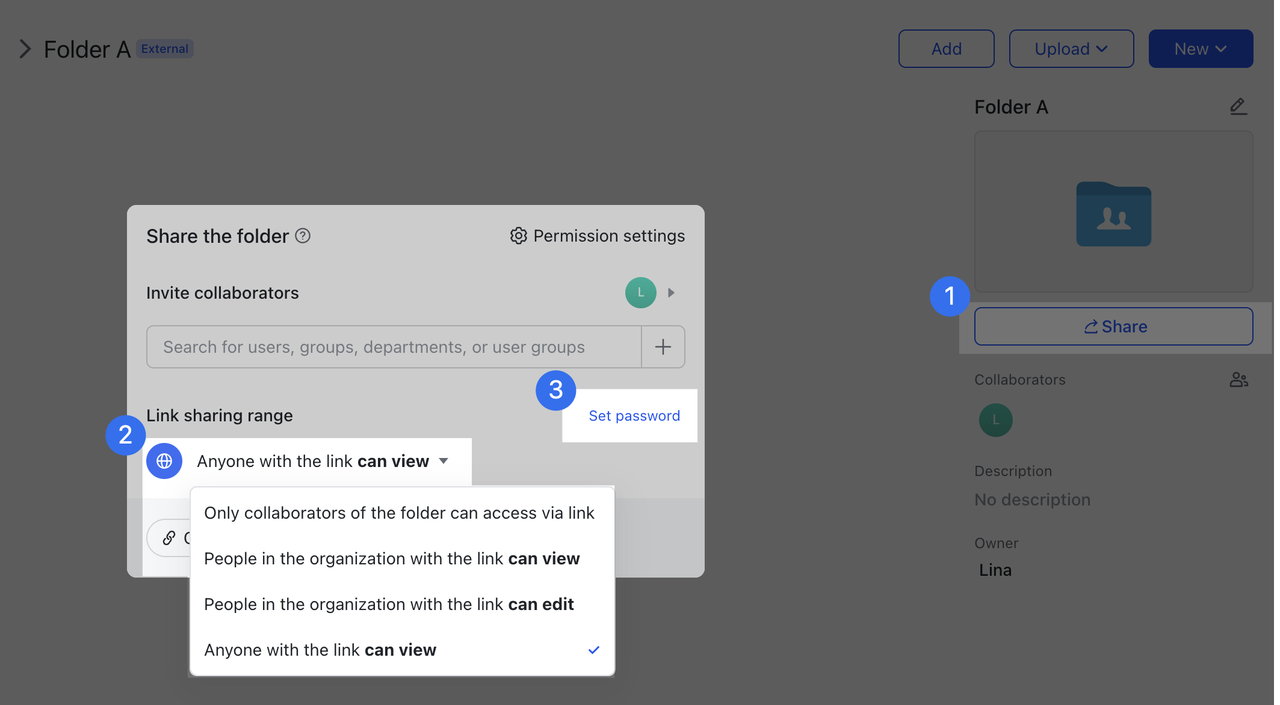Click the Add button at the top
Viewport: 1280px width, 705px height.
pyautogui.click(x=946, y=48)
